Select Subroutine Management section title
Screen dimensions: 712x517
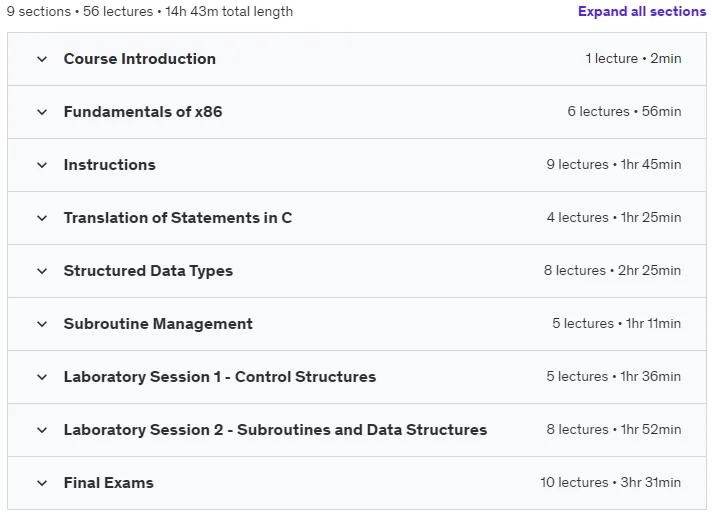(158, 324)
